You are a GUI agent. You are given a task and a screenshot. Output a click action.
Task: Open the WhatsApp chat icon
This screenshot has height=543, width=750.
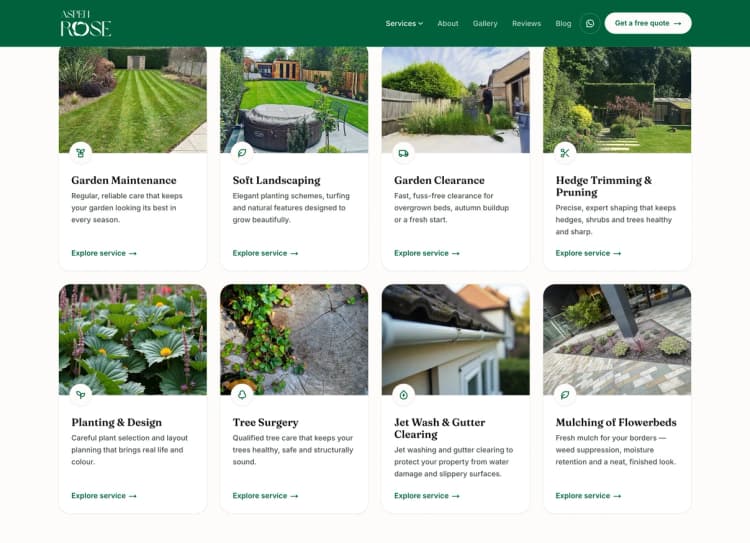coord(590,23)
